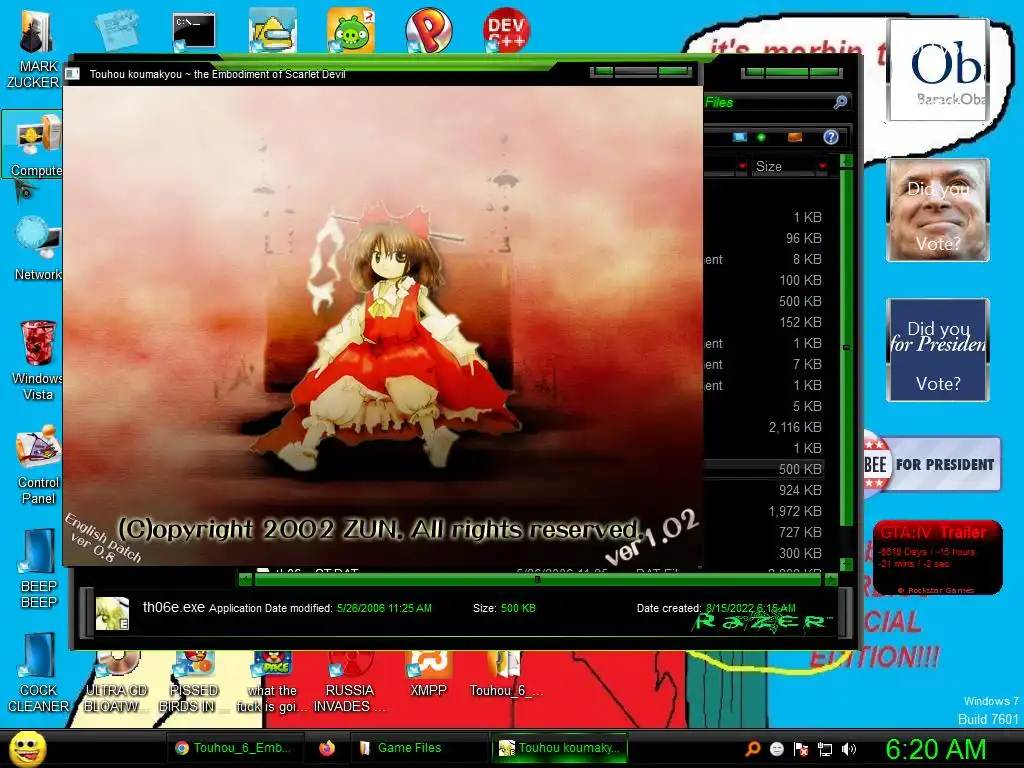The image size is (1024, 768).
Task: Click the green horizontal scrollbar thumb
Action: (x=538, y=579)
